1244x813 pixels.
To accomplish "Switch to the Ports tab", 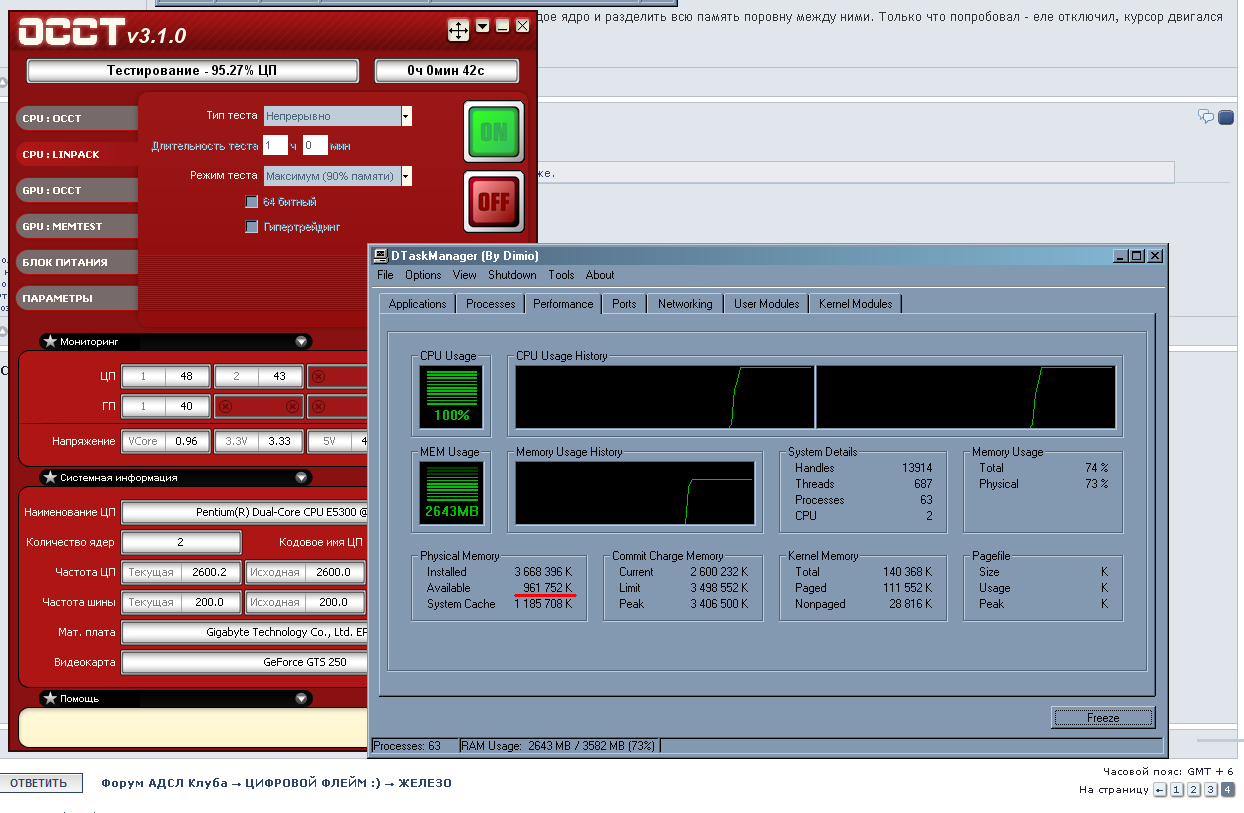I will [x=624, y=304].
